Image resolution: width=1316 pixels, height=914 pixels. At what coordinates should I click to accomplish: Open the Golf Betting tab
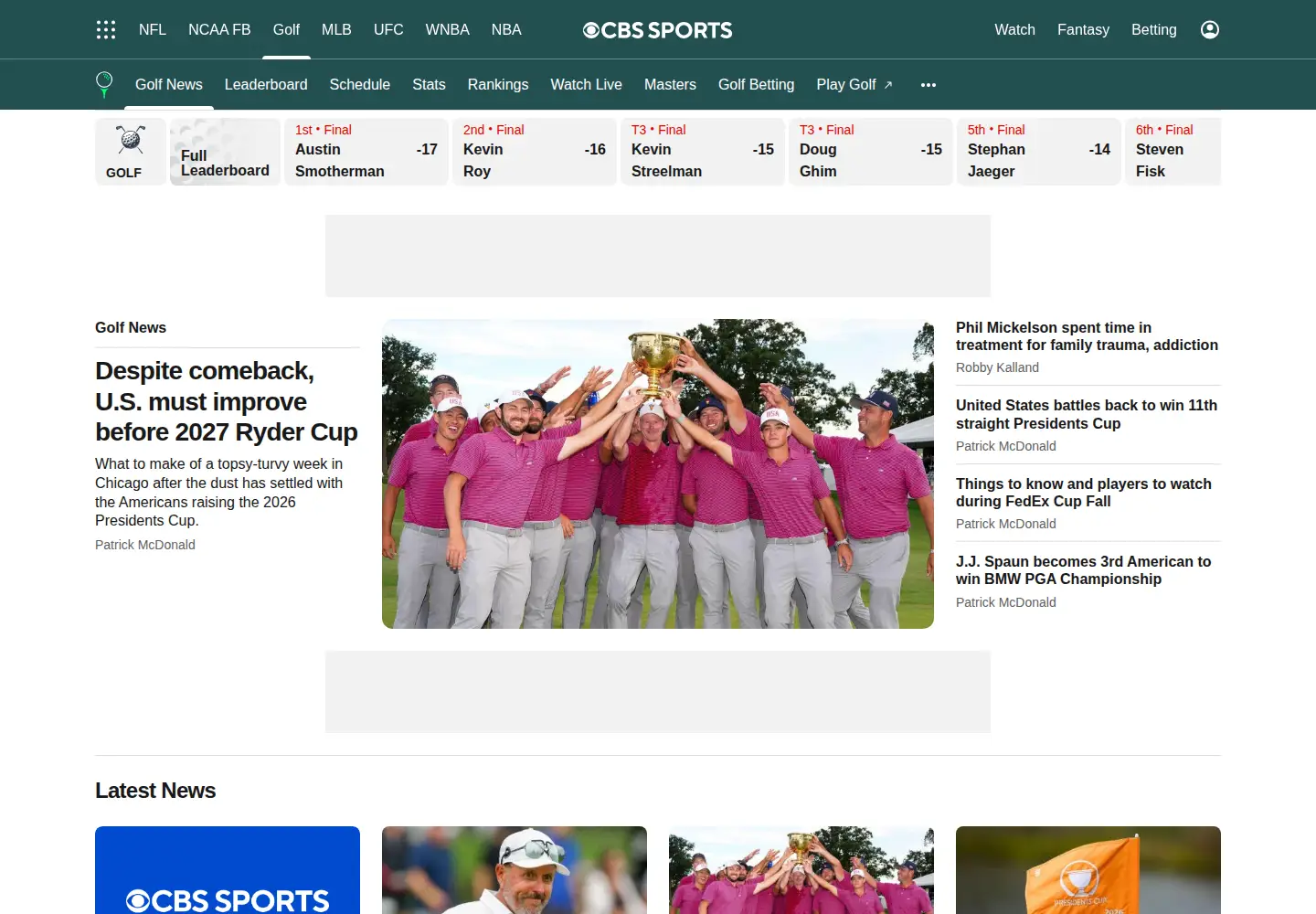click(757, 84)
